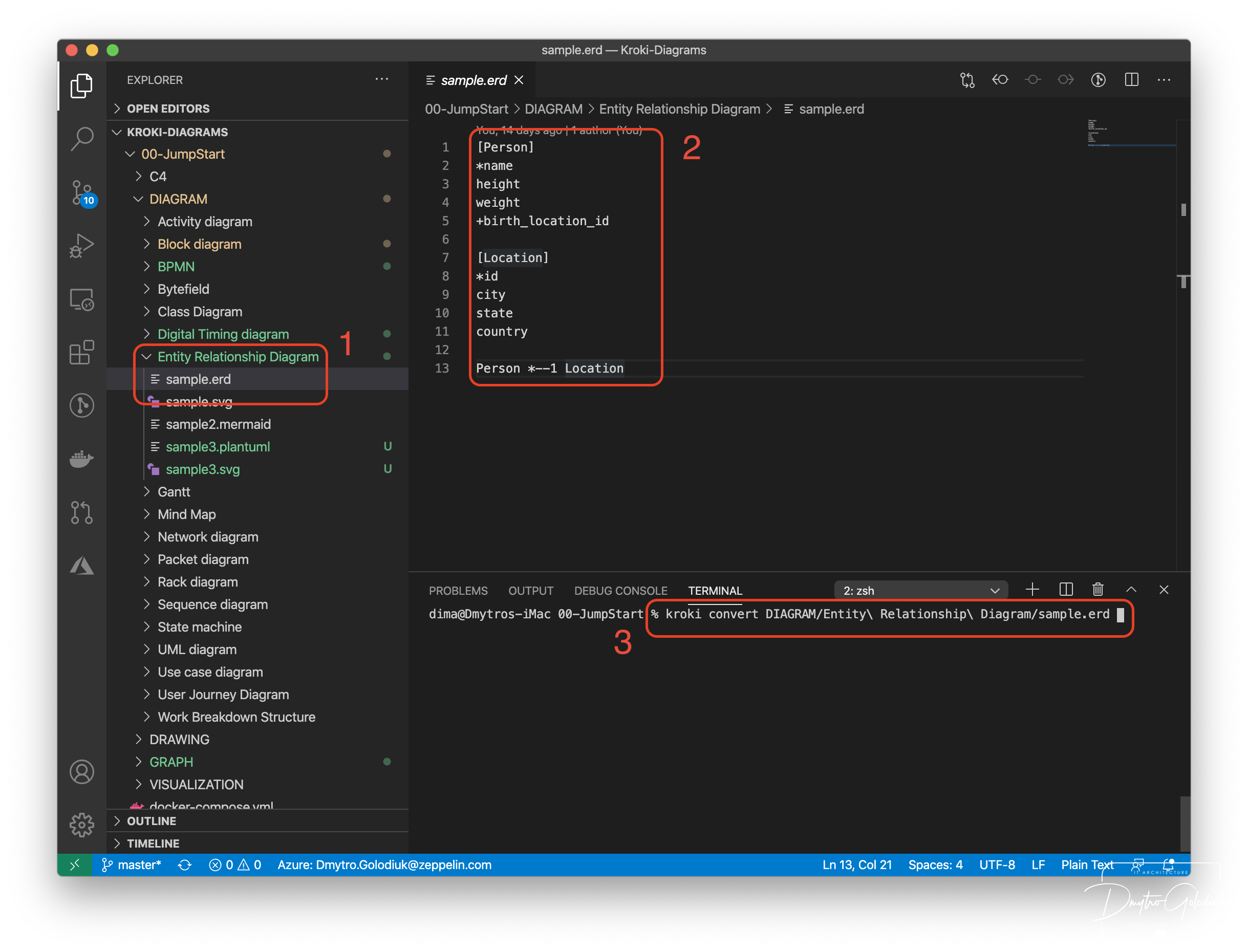The width and height of the screenshot is (1248, 952).
Task: Click the Synchronize Changes icon in status bar
Action: 185,865
